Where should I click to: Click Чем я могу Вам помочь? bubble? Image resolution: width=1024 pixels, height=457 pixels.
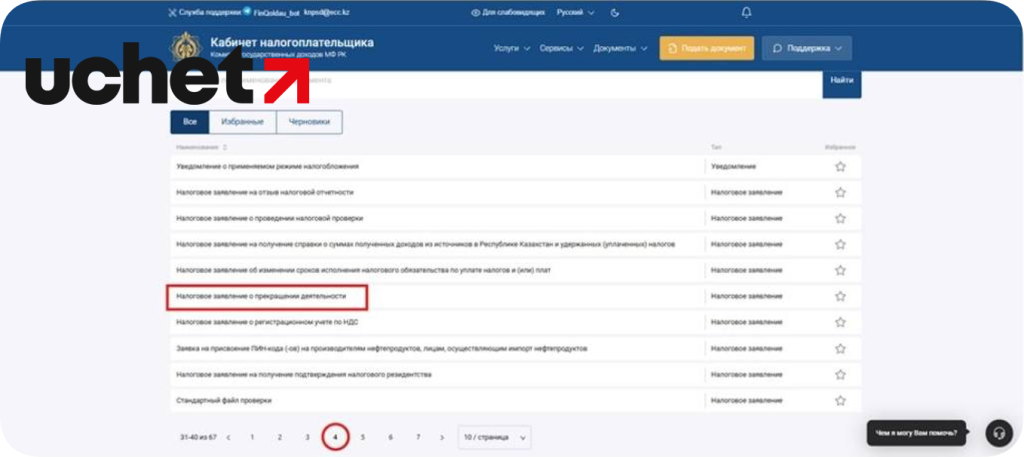pos(917,433)
